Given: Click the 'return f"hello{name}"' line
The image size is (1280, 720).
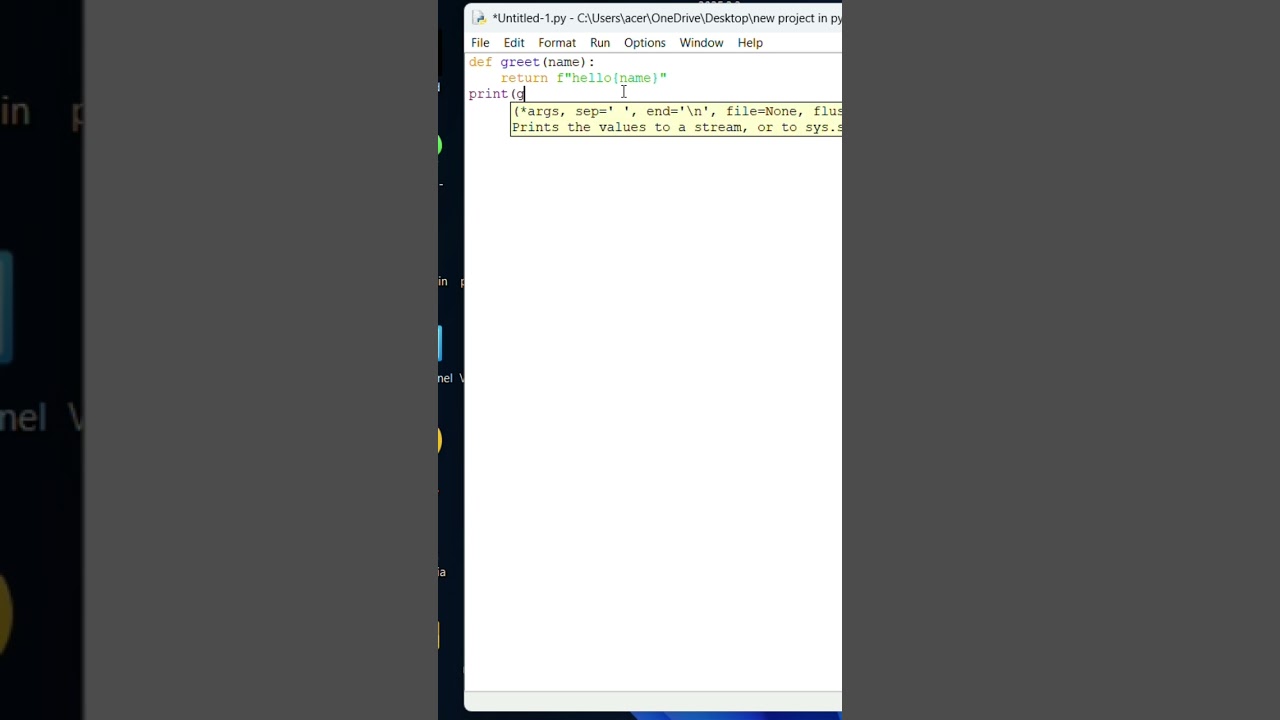Looking at the screenshot, I should coord(584,78).
